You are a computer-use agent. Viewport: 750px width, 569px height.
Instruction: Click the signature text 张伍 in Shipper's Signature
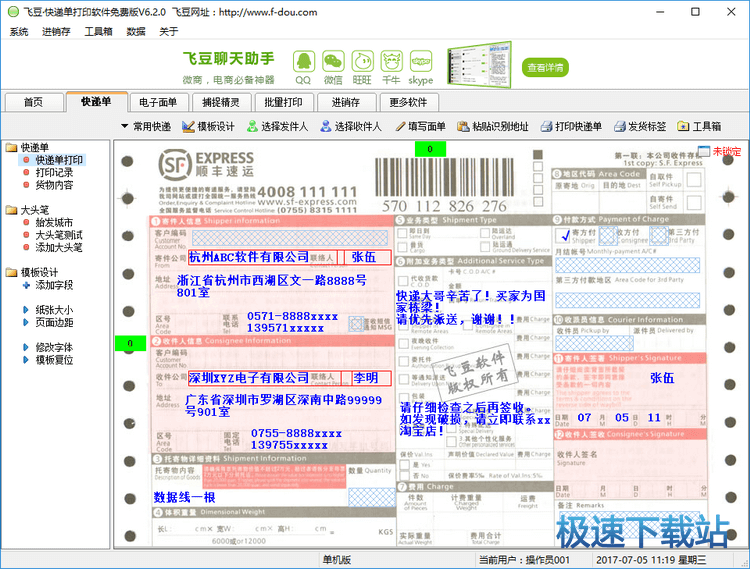click(662, 378)
